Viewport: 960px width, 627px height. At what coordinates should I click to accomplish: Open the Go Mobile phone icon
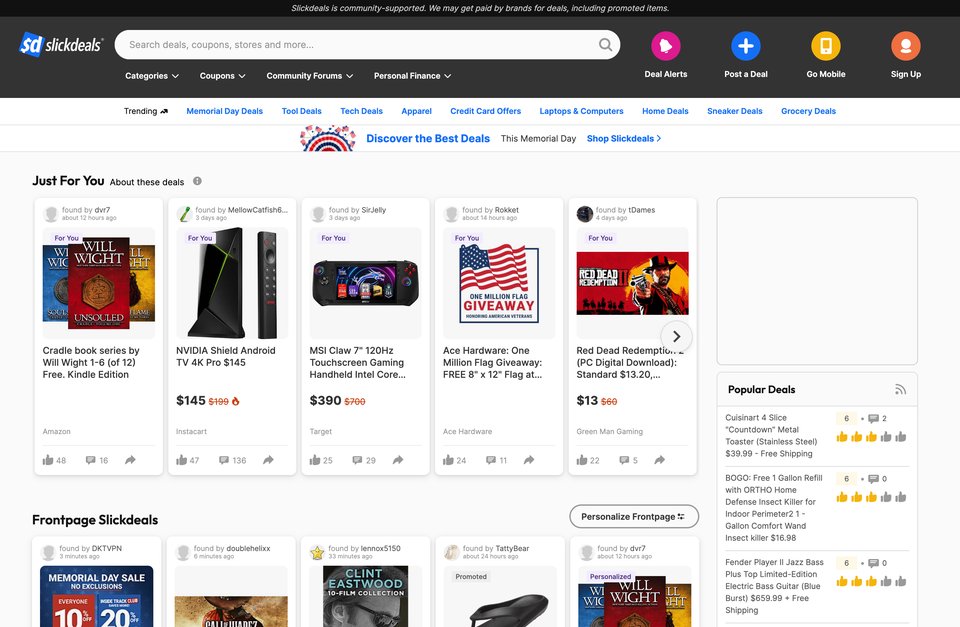pos(826,46)
